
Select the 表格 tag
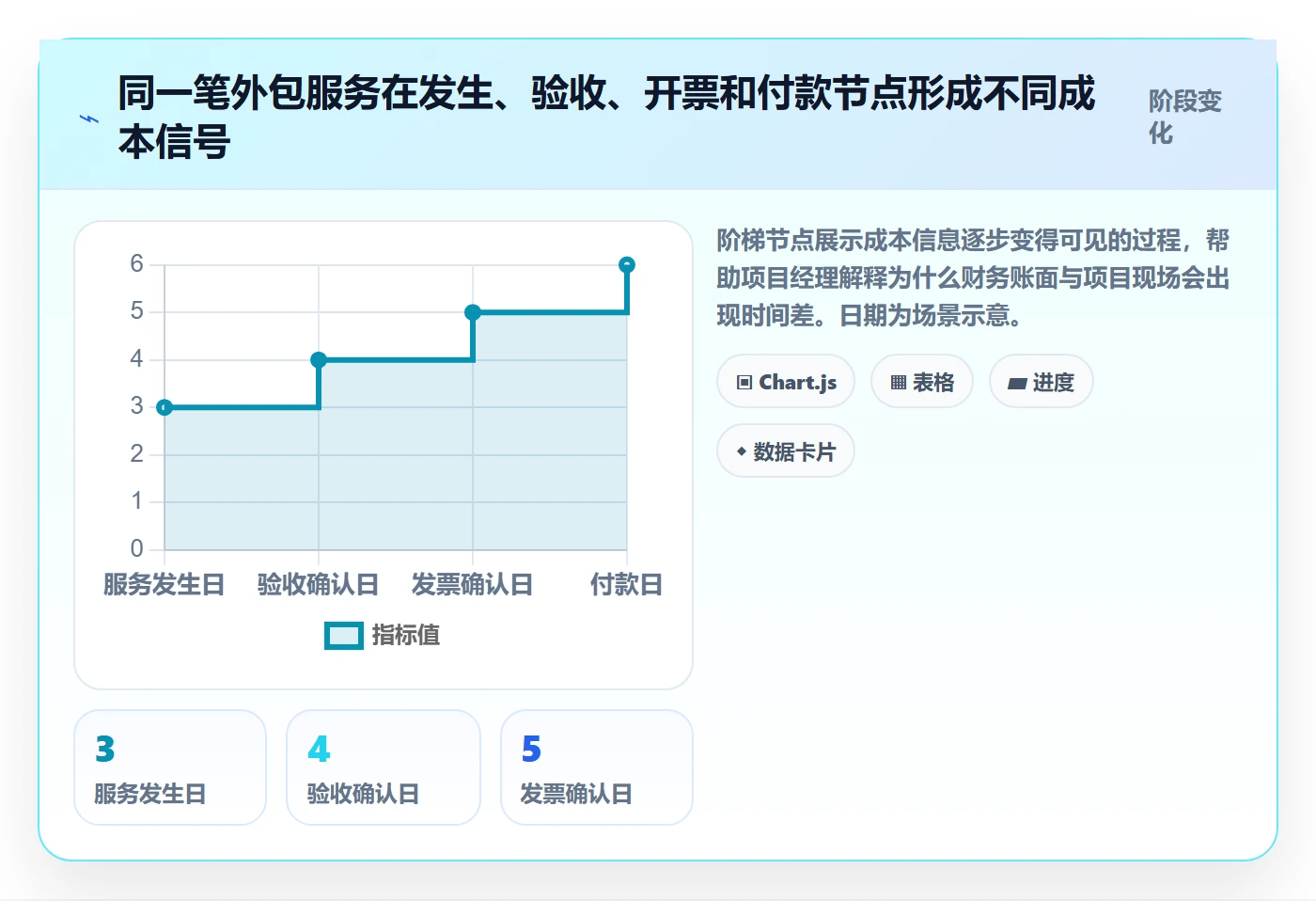[x=922, y=382]
